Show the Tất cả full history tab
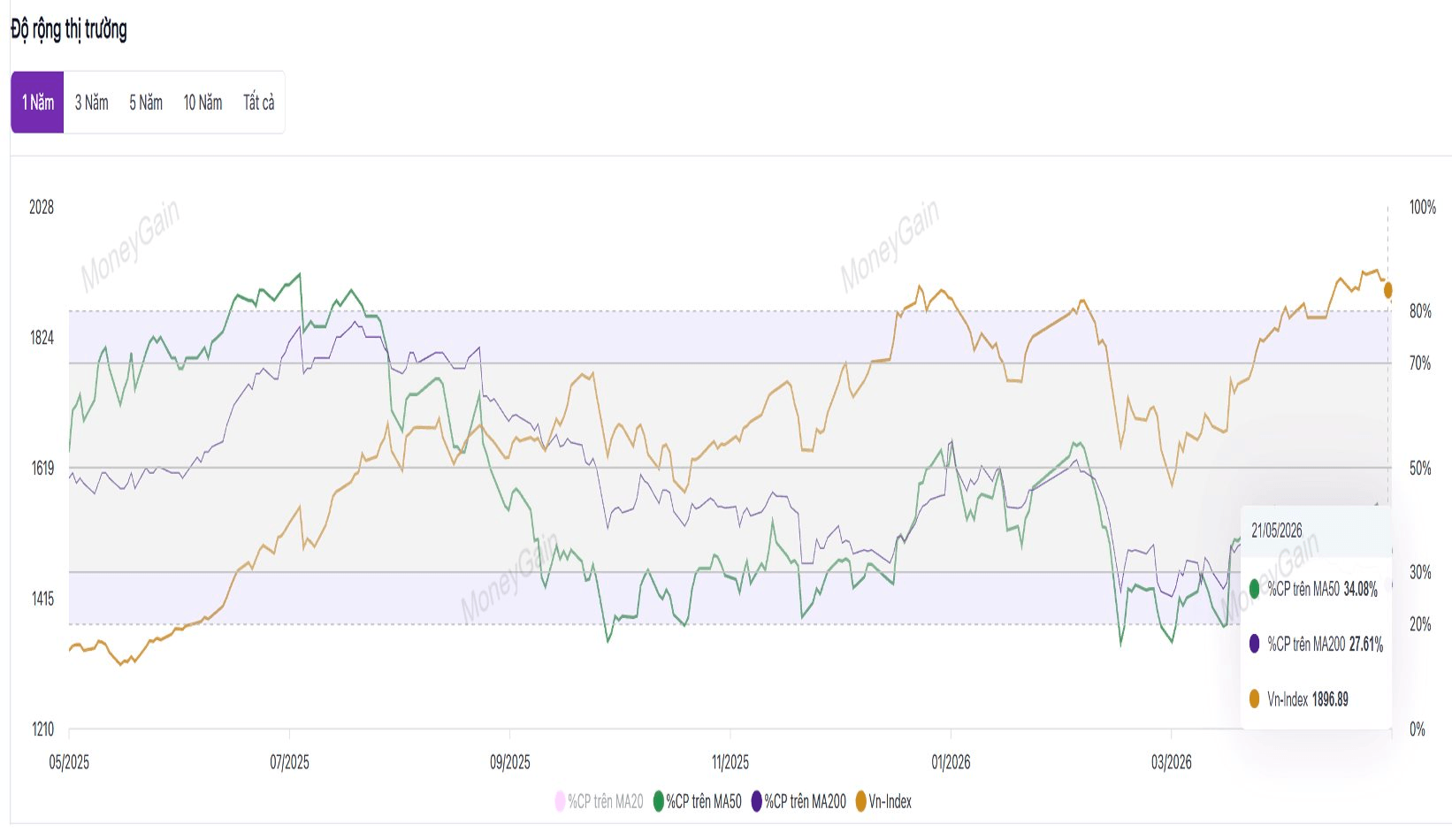The image size is (1452, 840). [258, 103]
